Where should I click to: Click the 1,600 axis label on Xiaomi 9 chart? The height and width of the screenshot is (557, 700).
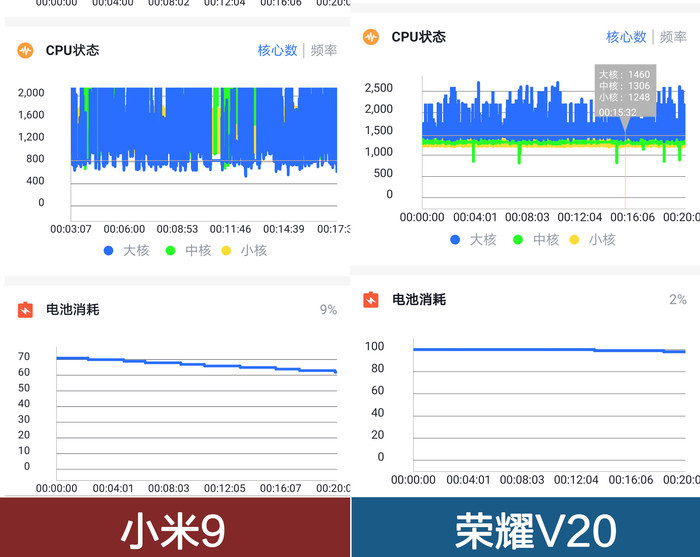31,115
